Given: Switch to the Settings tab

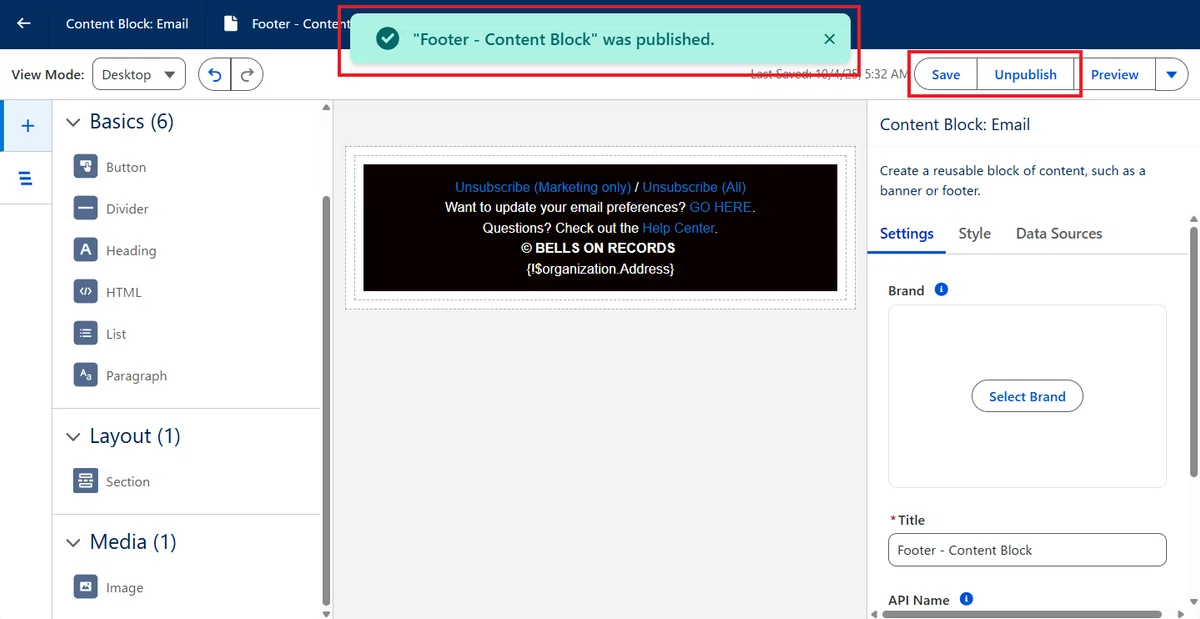Looking at the screenshot, I should pos(907,233).
